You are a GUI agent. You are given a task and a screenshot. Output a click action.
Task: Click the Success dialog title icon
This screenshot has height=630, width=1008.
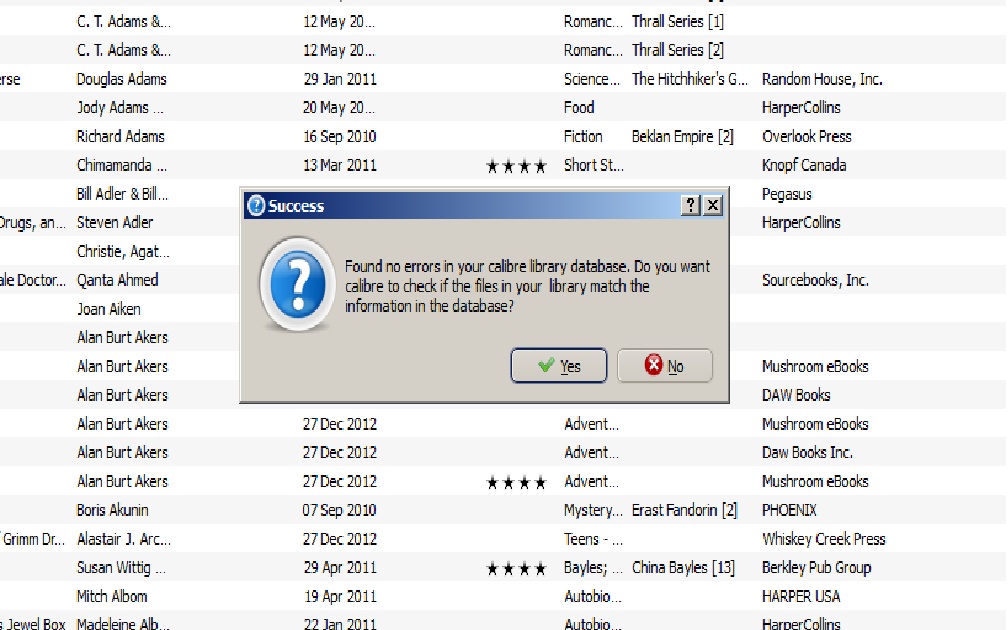(x=256, y=206)
